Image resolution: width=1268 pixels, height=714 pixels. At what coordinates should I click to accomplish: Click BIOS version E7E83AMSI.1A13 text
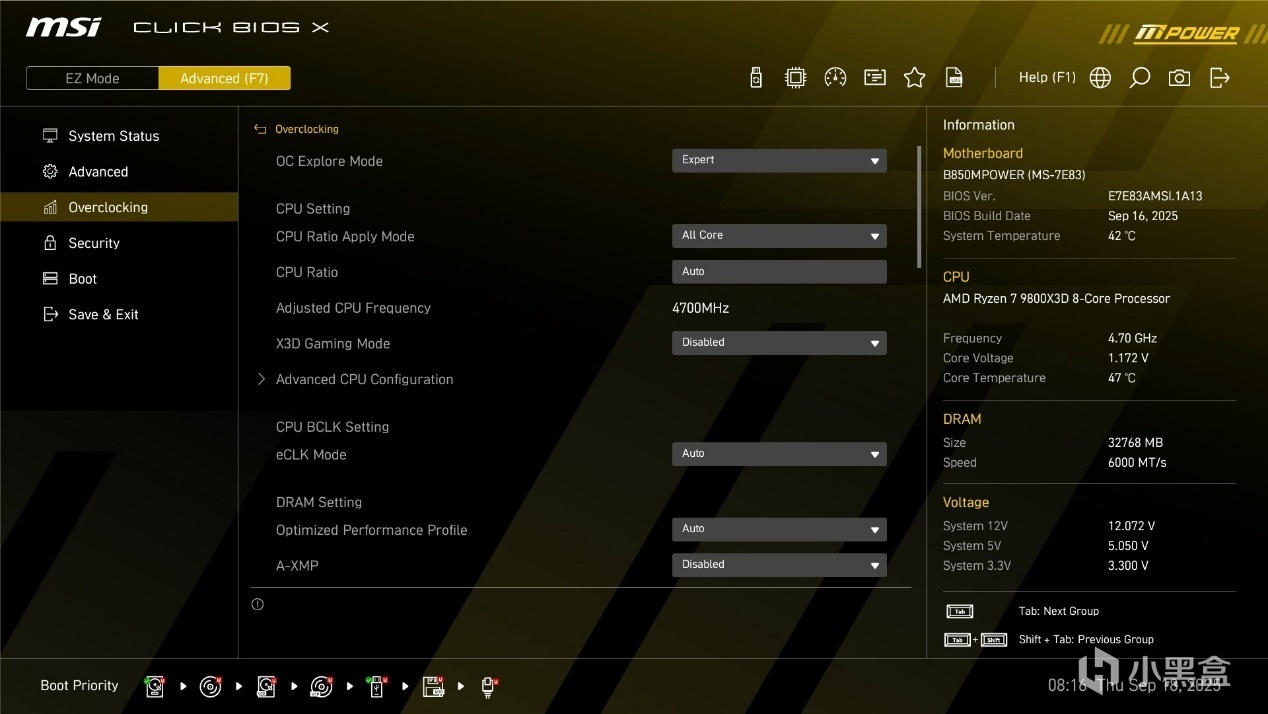pyautogui.click(x=1155, y=196)
